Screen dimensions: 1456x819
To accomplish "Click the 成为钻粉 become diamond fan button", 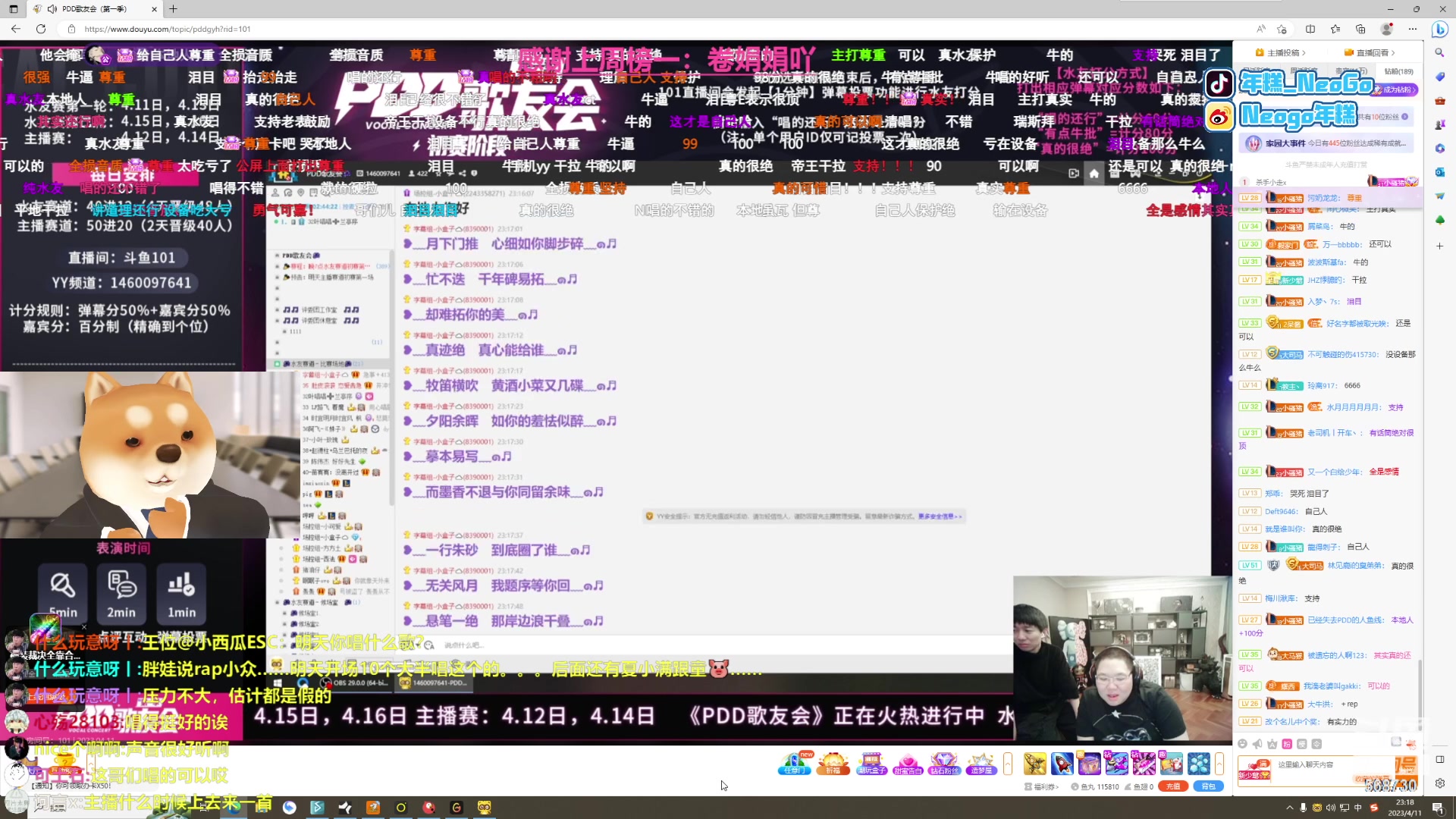I will point(1396,89).
